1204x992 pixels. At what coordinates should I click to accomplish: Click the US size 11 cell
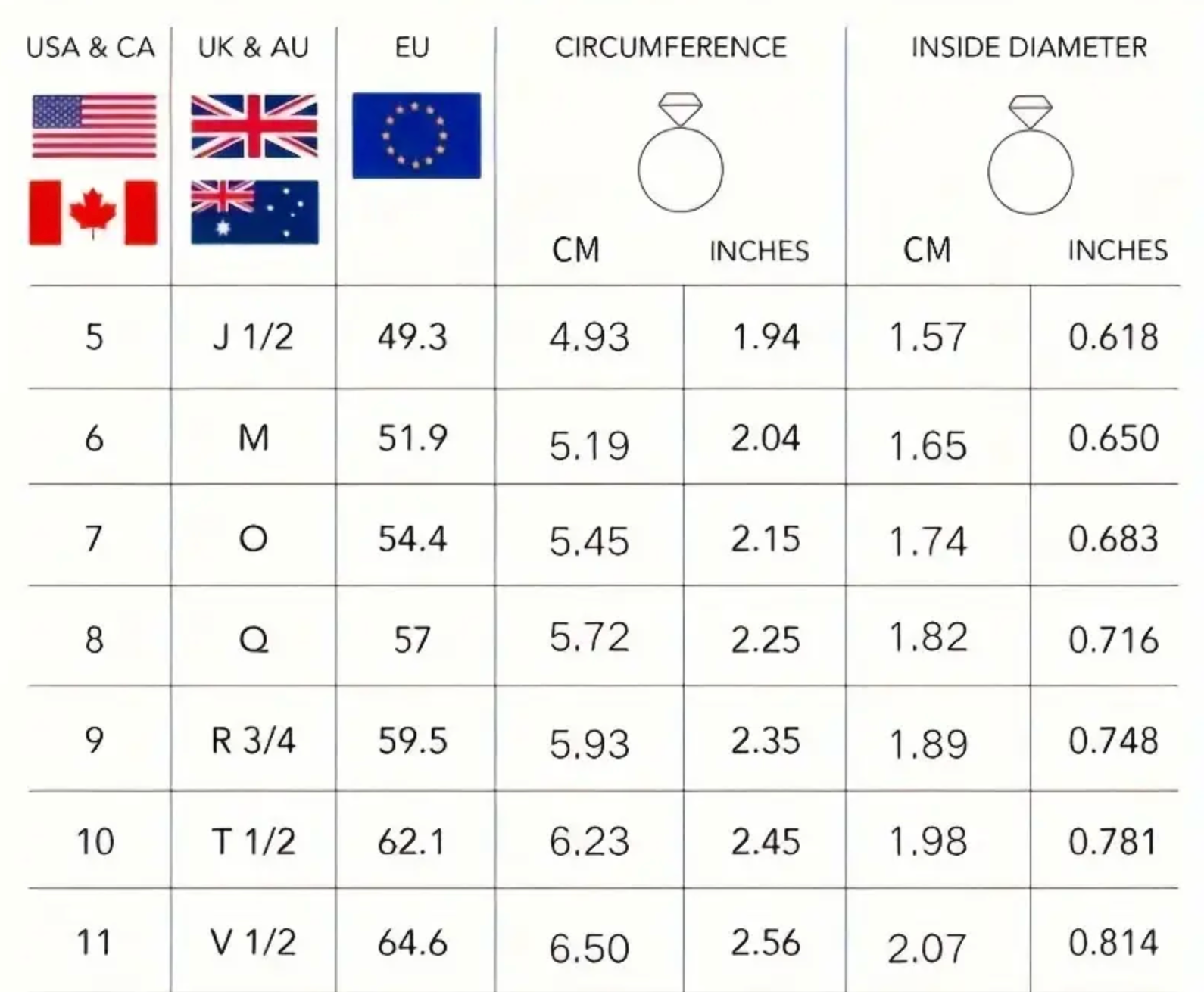(94, 943)
